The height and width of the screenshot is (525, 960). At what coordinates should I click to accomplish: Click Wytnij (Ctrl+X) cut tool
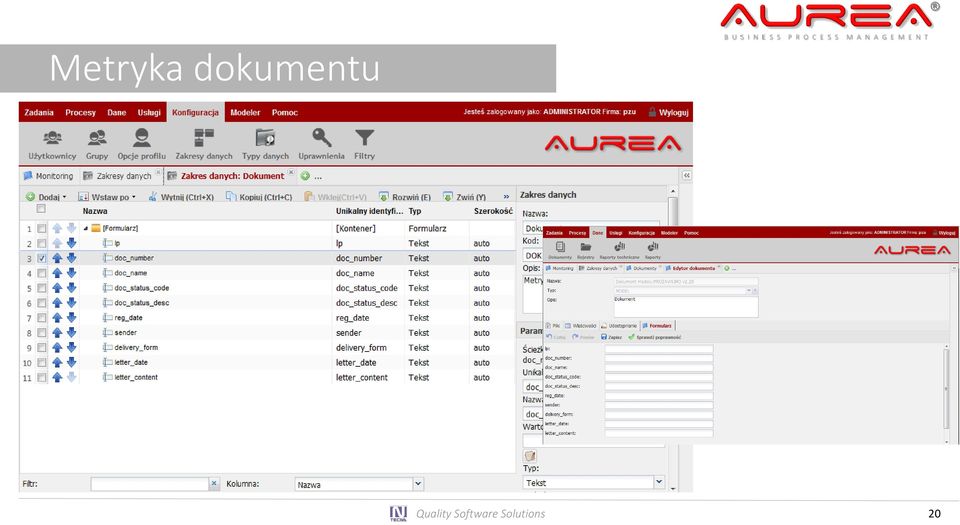coord(181,197)
